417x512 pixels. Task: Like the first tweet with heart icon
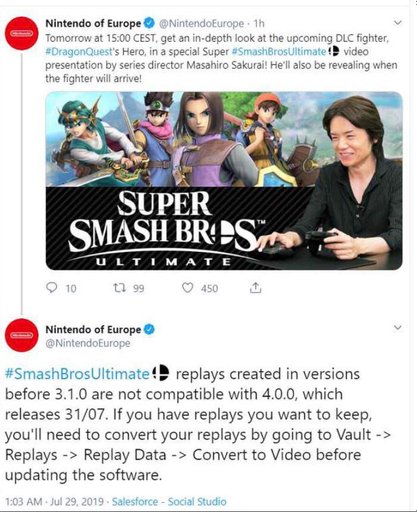pos(187,288)
